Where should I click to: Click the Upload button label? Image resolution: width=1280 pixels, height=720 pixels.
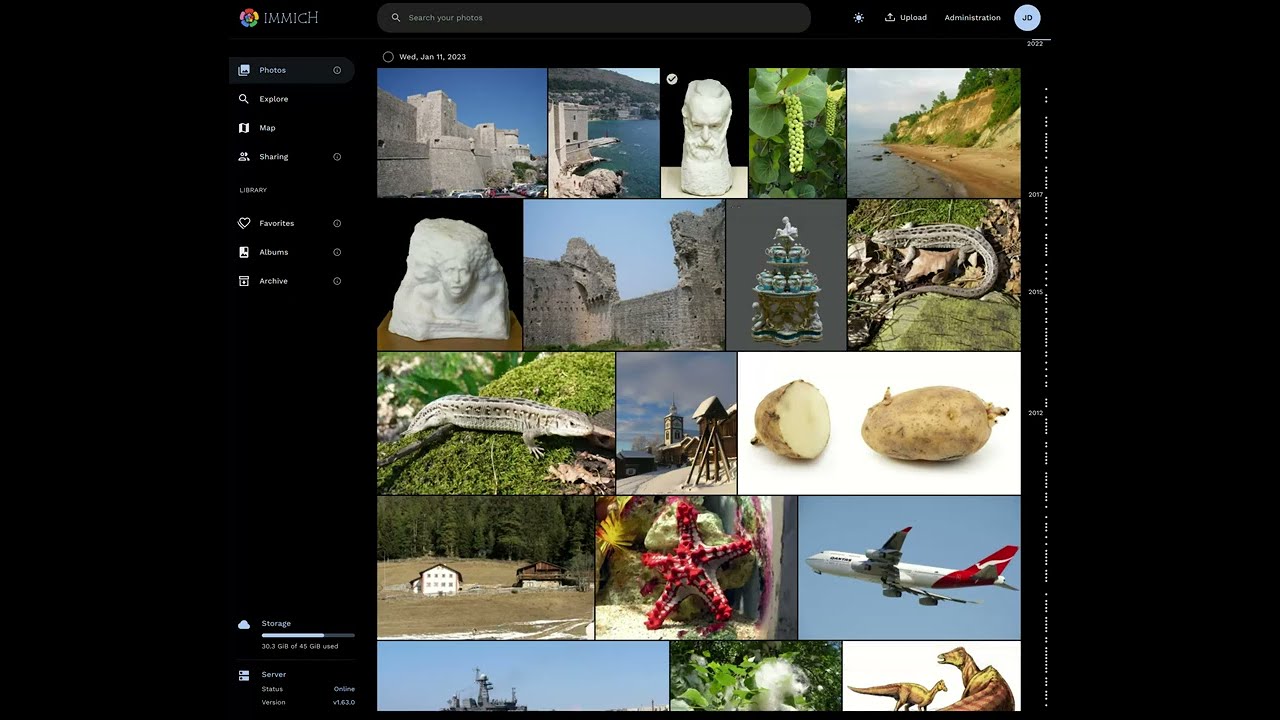[x=913, y=18]
